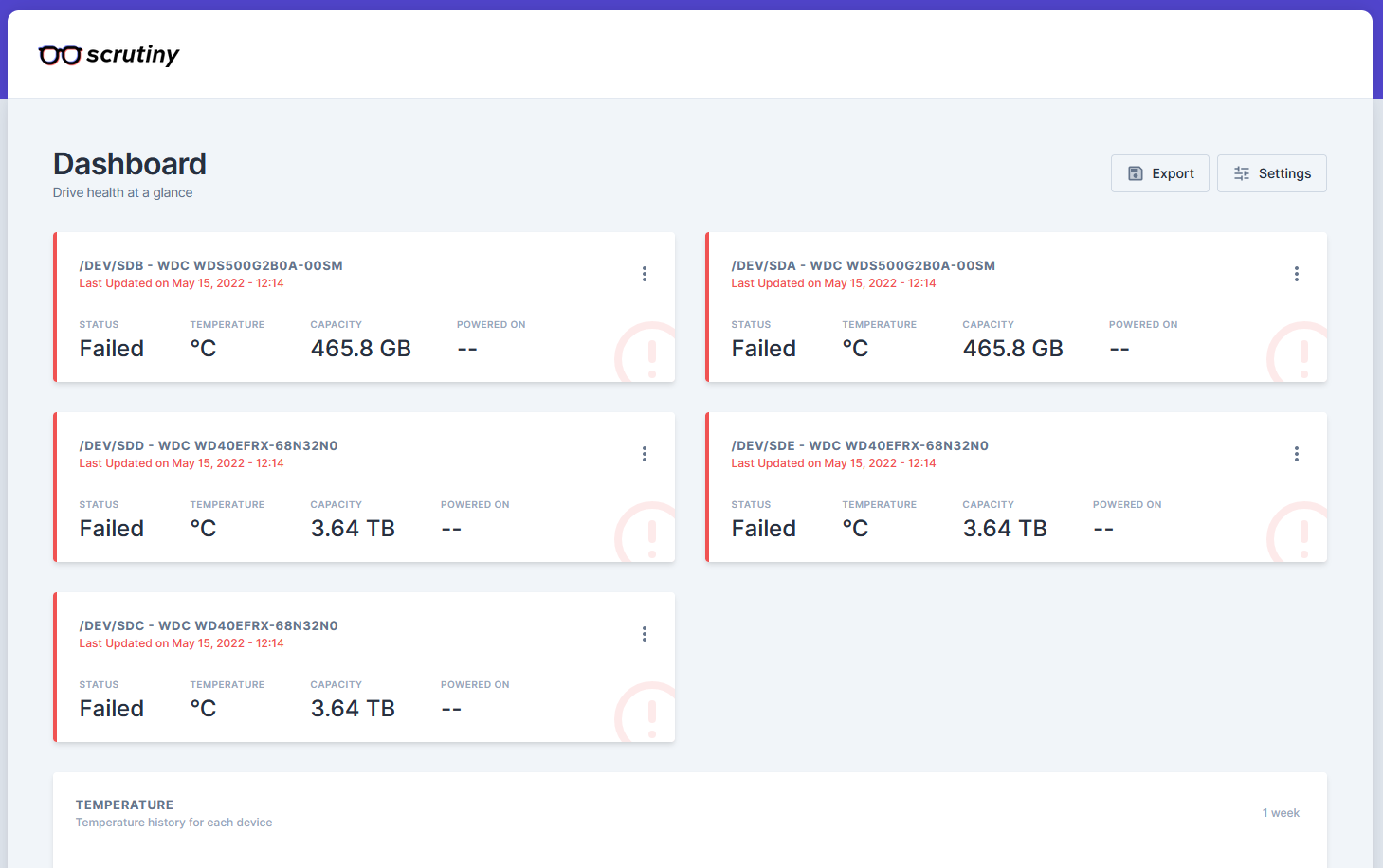Screen dimensions: 1383x868
Task: Click the Dashboard heading
Action: pyautogui.click(x=129, y=163)
